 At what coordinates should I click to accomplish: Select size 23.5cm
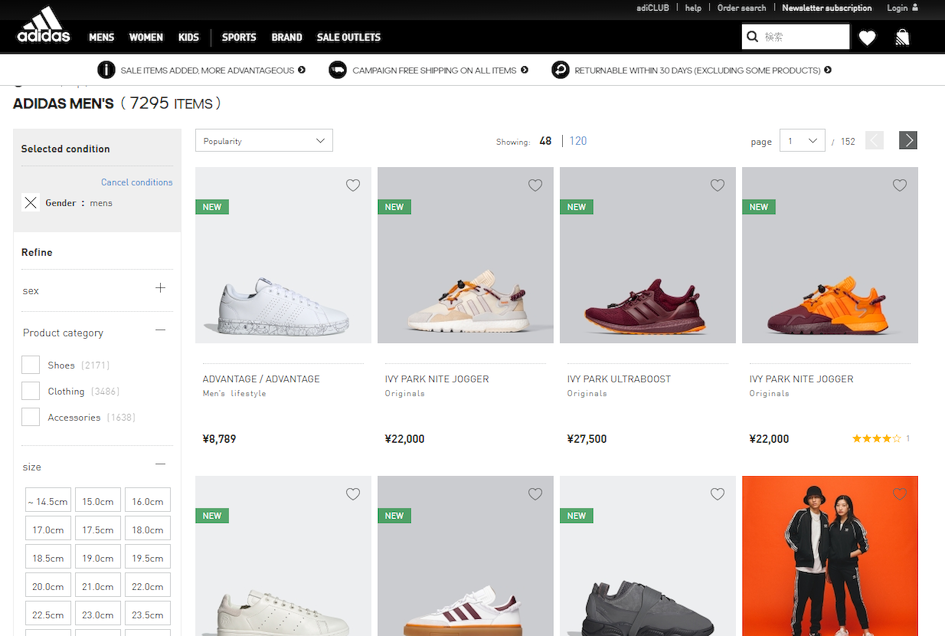pyautogui.click(x=148, y=614)
